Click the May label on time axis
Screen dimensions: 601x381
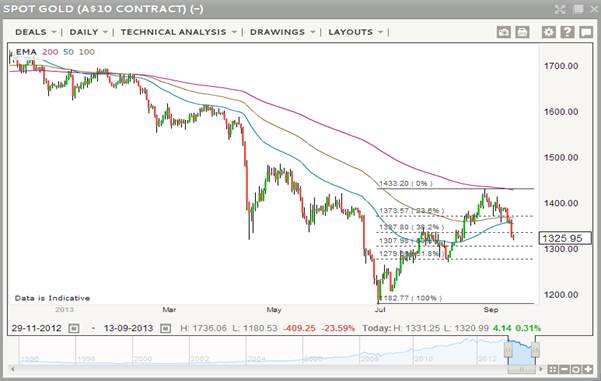pyautogui.click(x=274, y=309)
